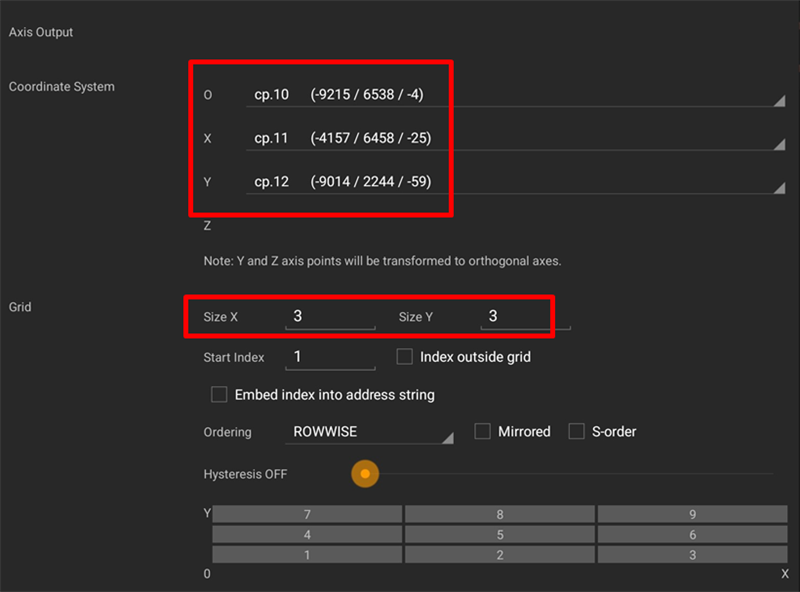This screenshot has width=800, height=592.
Task: Select grid cell 4
Action: (x=307, y=535)
